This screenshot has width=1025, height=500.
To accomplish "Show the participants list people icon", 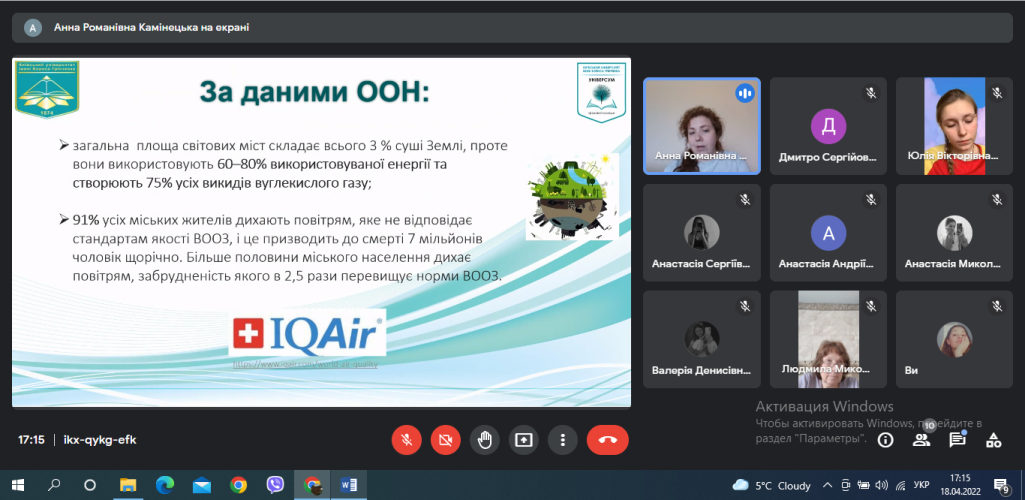I will [x=921, y=440].
